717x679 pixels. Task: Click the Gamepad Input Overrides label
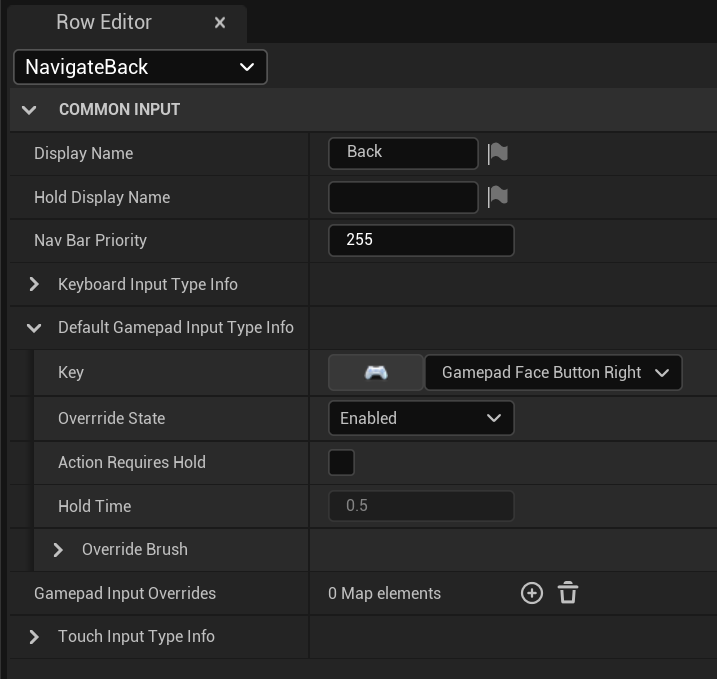point(125,593)
